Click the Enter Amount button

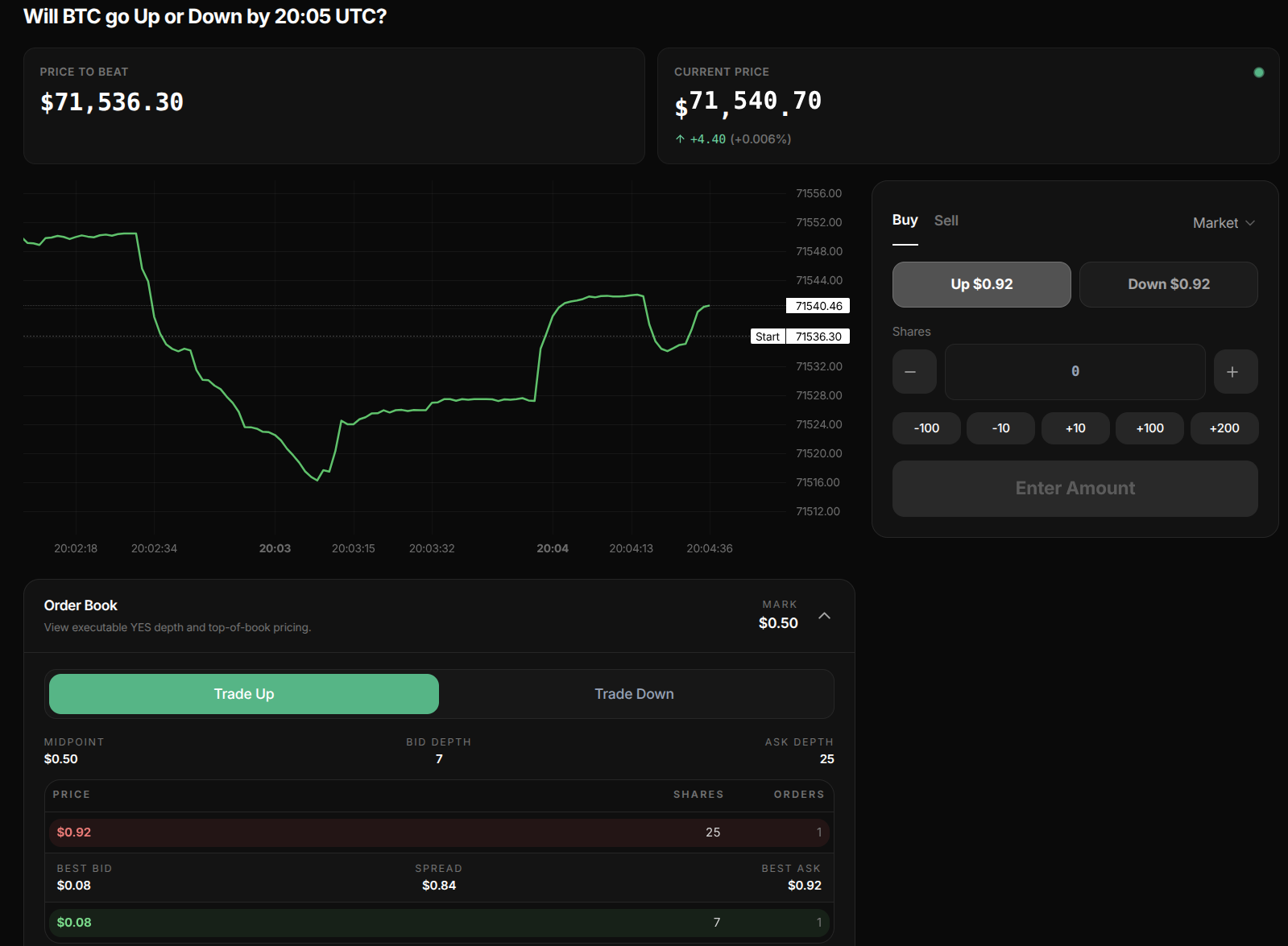click(x=1075, y=489)
